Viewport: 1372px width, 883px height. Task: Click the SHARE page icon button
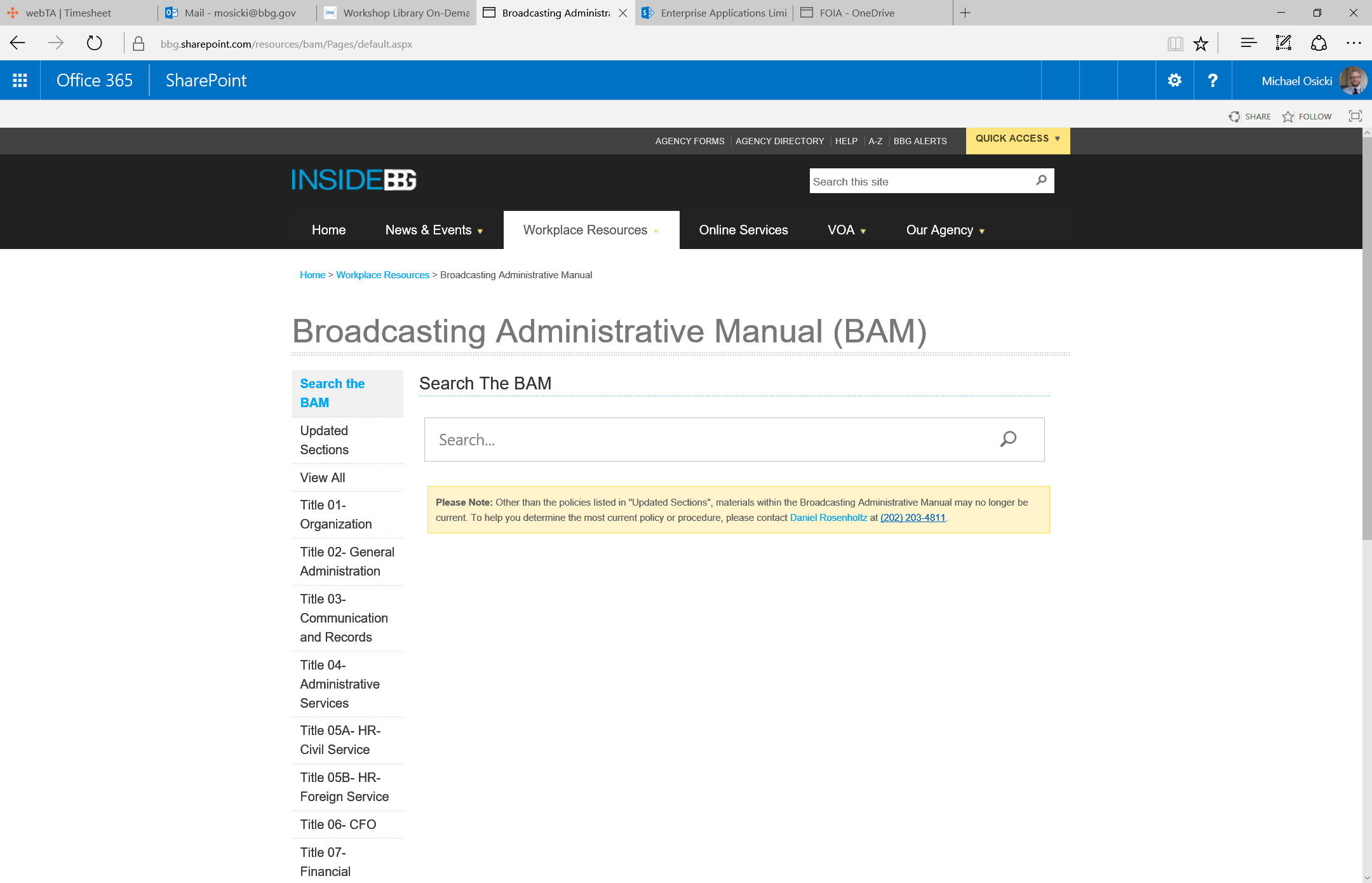[x=1249, y=116]
